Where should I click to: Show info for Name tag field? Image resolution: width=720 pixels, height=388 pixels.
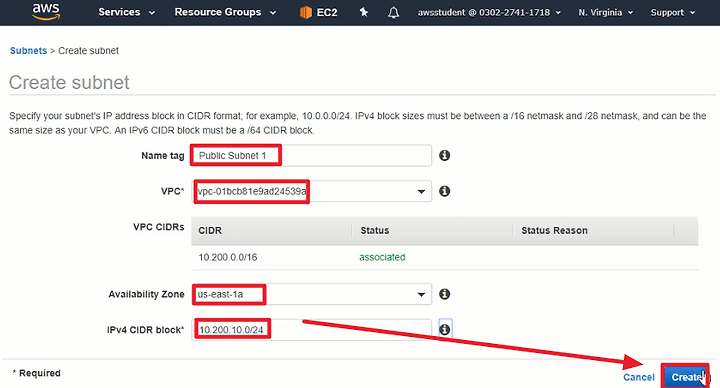[444, 156]
